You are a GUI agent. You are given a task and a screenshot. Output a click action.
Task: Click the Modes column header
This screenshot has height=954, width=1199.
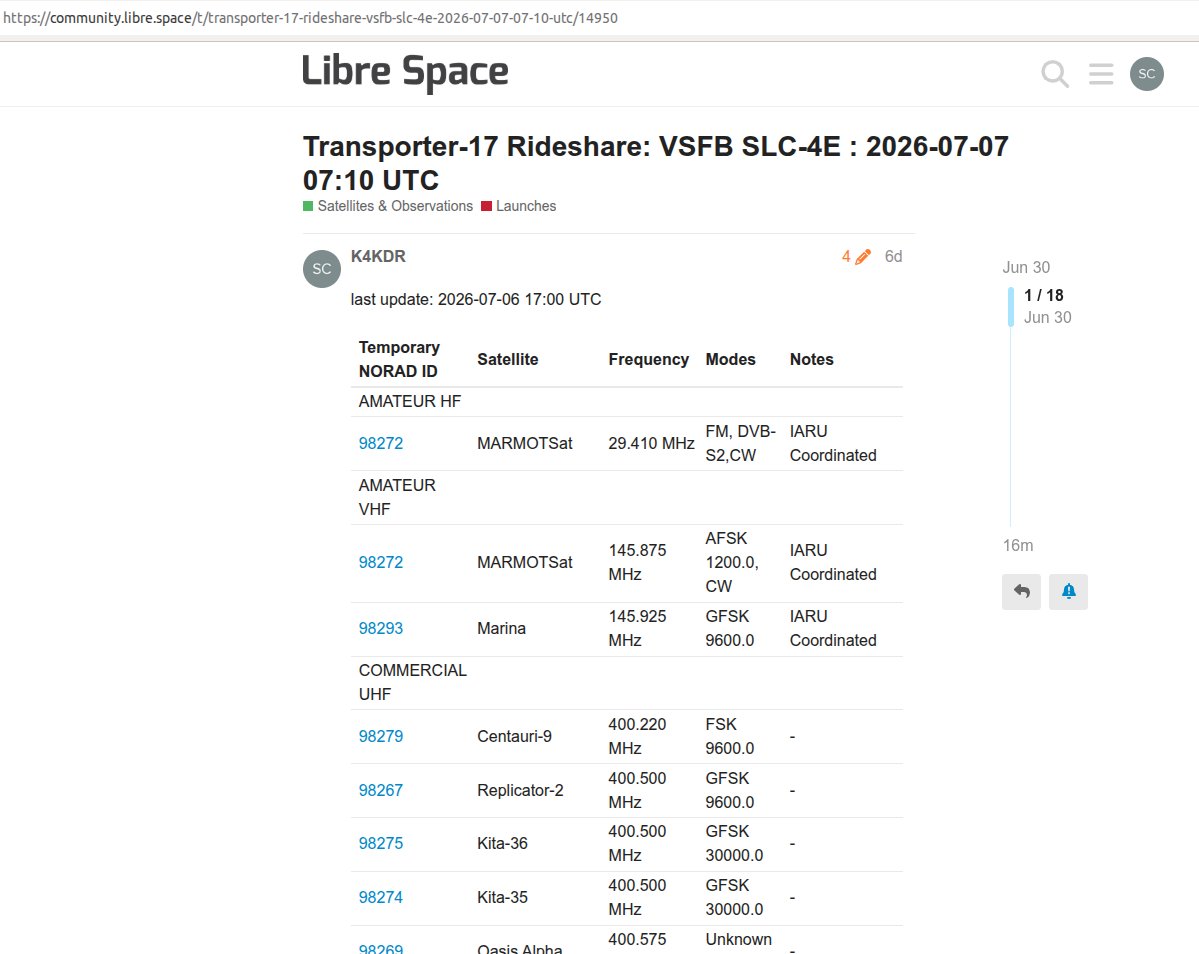click(730, 359)
